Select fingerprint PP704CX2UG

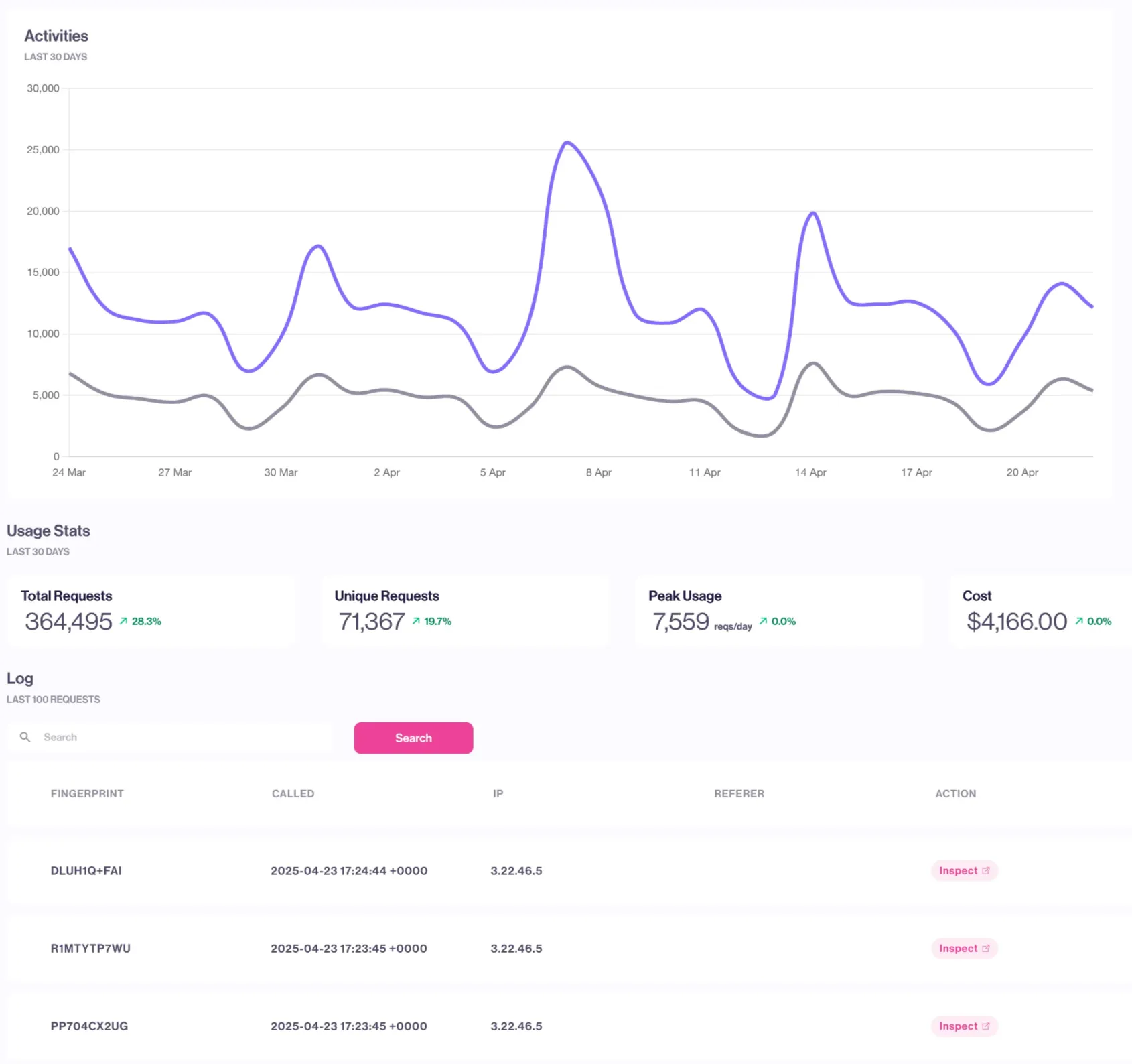[x=89, y=1026]
